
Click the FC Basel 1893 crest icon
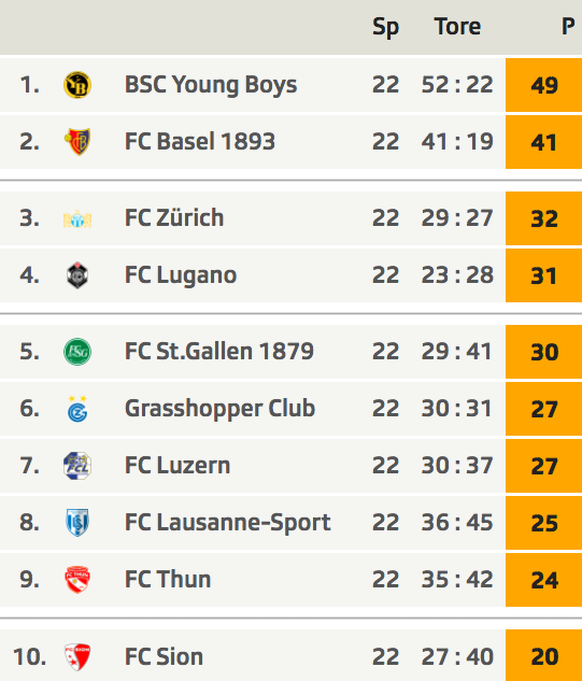point(77,142)
